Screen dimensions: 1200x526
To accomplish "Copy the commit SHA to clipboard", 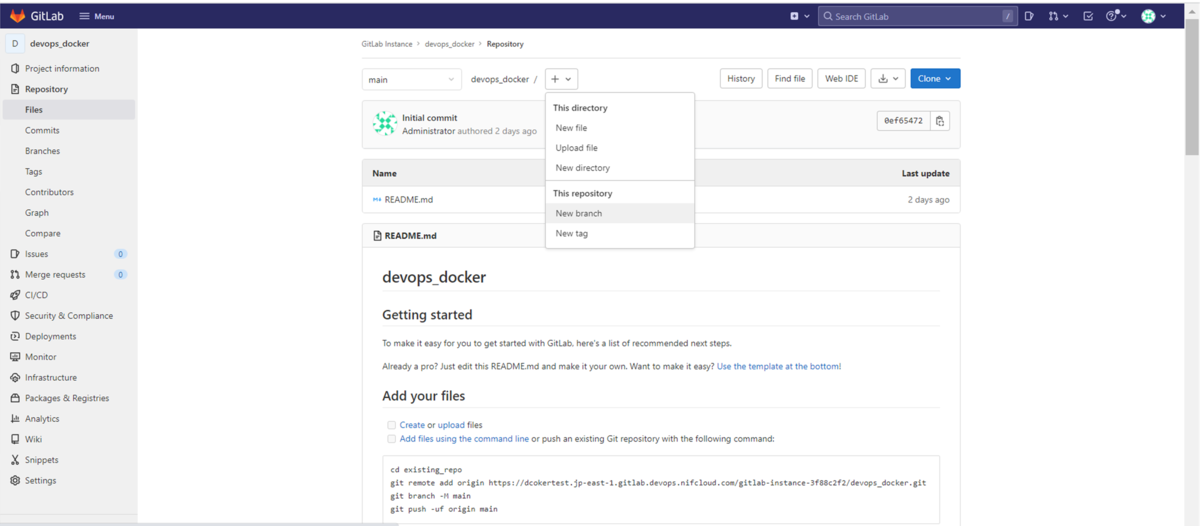I will click(x=940, y=121).
